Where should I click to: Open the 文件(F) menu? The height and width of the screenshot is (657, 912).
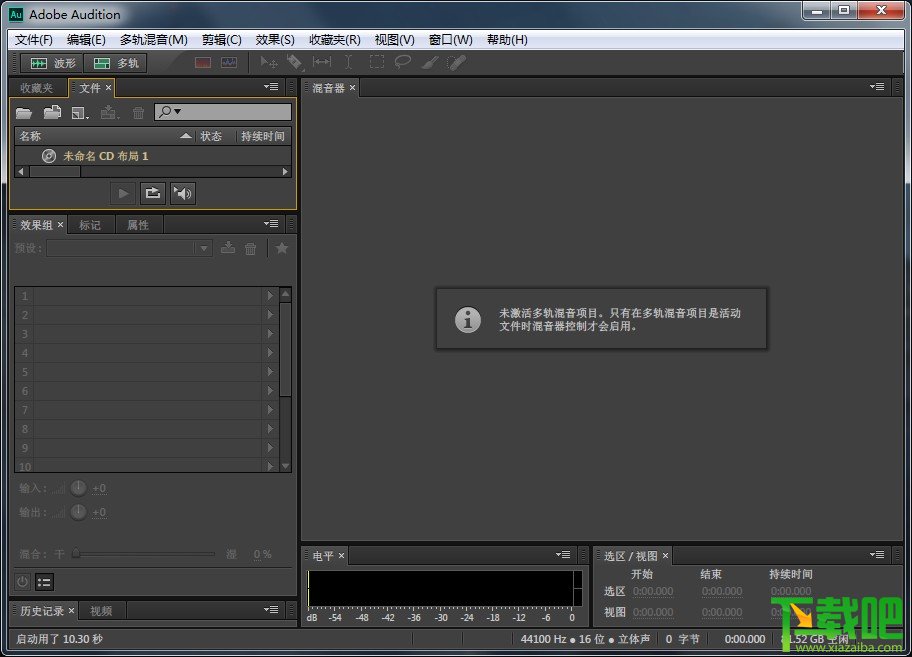[34, 40]
